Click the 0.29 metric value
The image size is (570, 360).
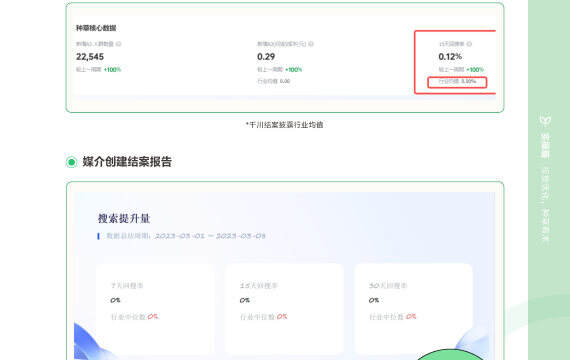click(266, 57)
